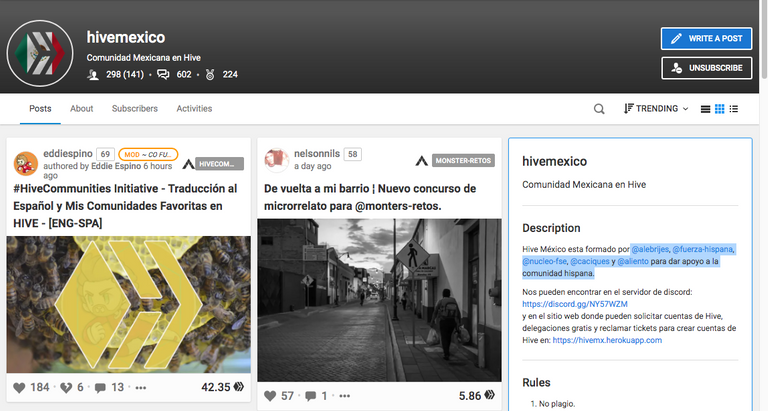Click the HIVECOM... tag label
The width and height of the screenshot is (768, 411).
pyautogui.click(x=219, y=164)
